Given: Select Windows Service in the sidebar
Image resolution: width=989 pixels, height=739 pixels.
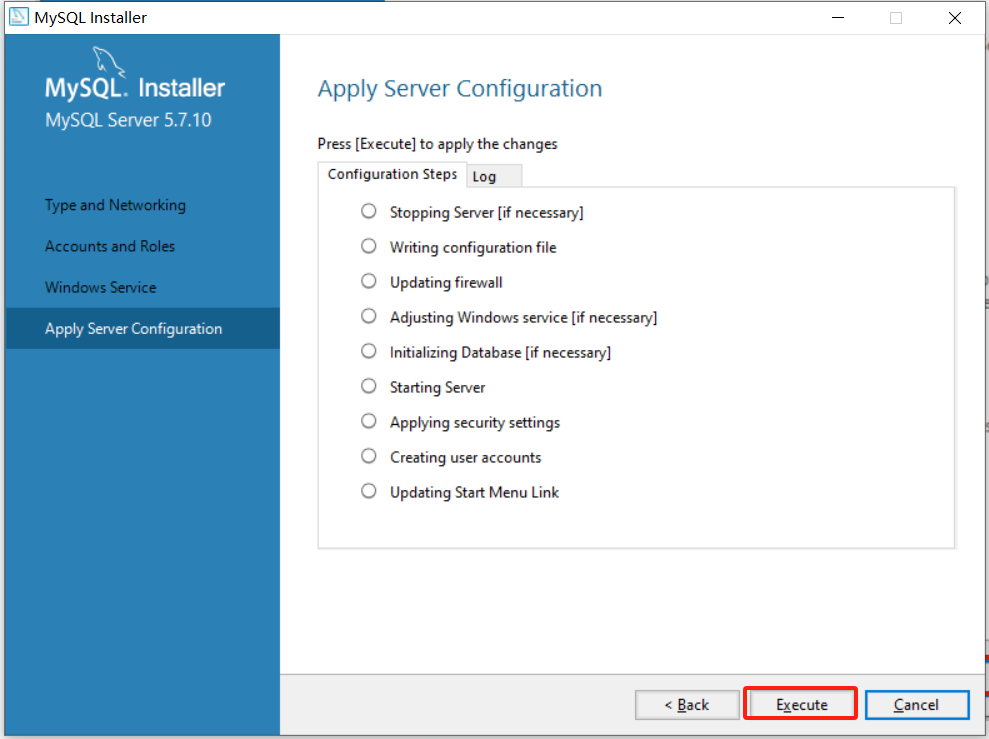Looking at the screenshot, I should coord(101,287).
